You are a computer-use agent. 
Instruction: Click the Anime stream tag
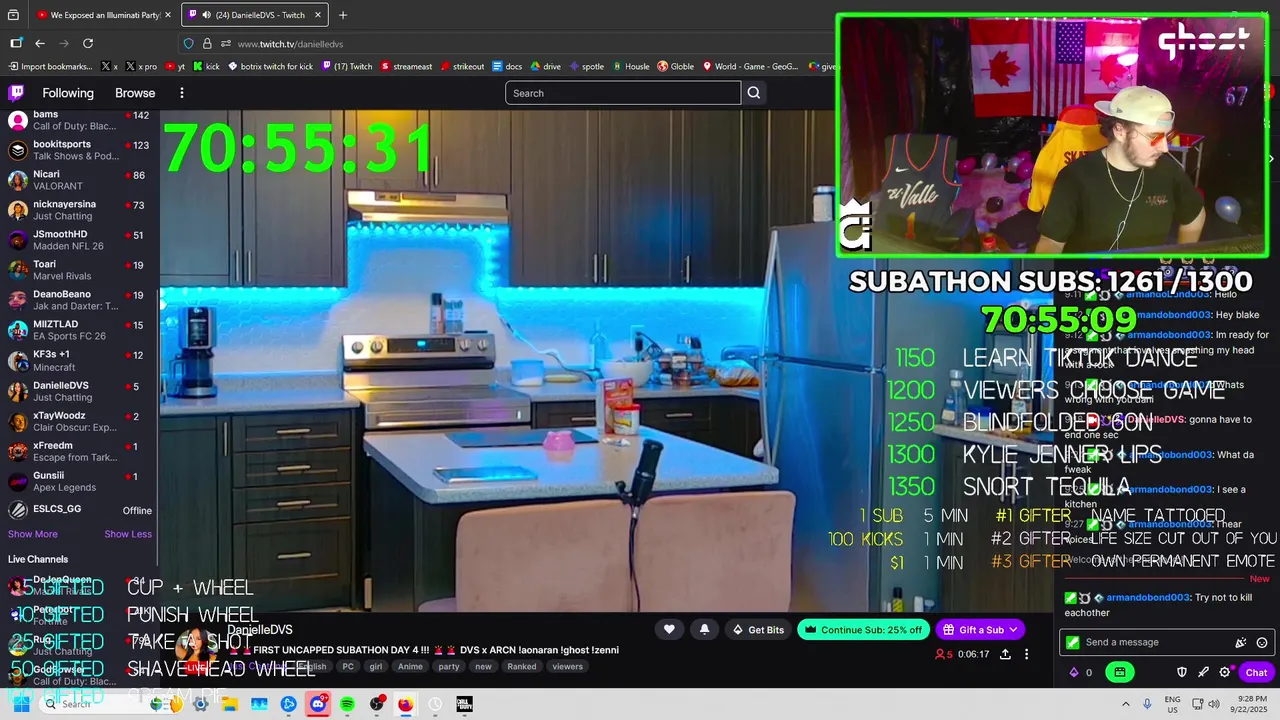tap(410, 666)
